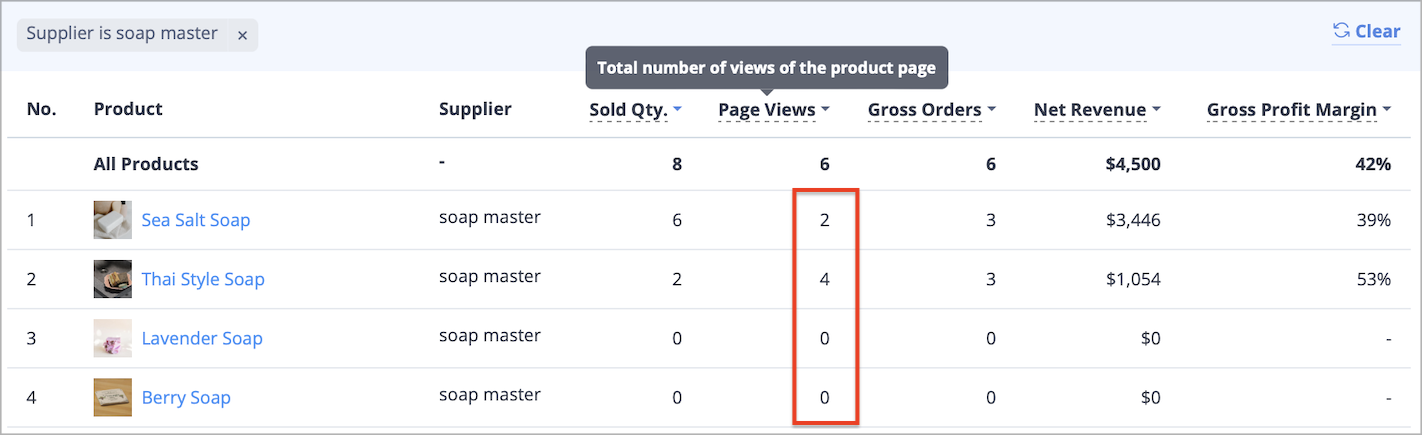This screenshot has width=1422, height=435.
Task: Click the Supplier column header
Action: coord(475,109)
